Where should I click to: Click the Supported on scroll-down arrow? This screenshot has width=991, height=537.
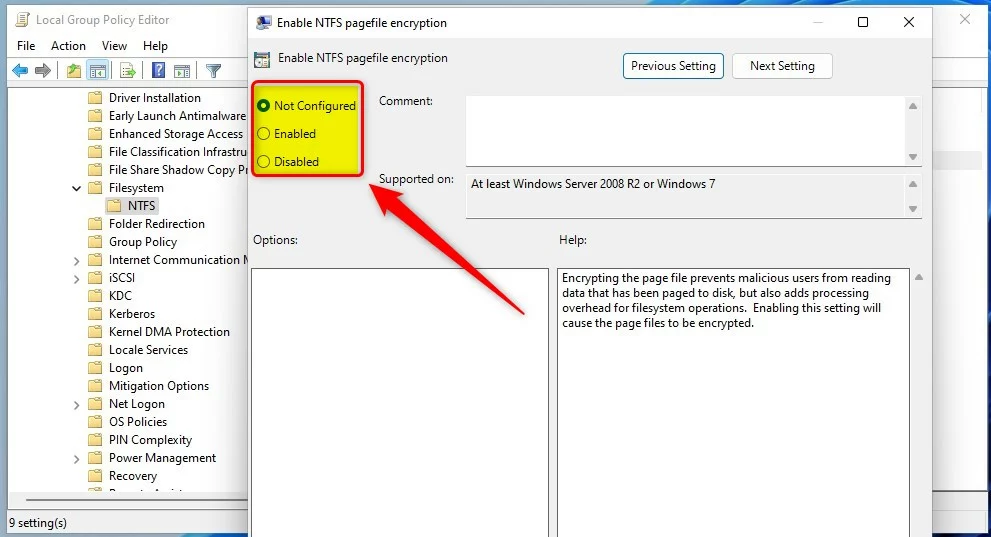pyautogui.click(x=913, y=208)
